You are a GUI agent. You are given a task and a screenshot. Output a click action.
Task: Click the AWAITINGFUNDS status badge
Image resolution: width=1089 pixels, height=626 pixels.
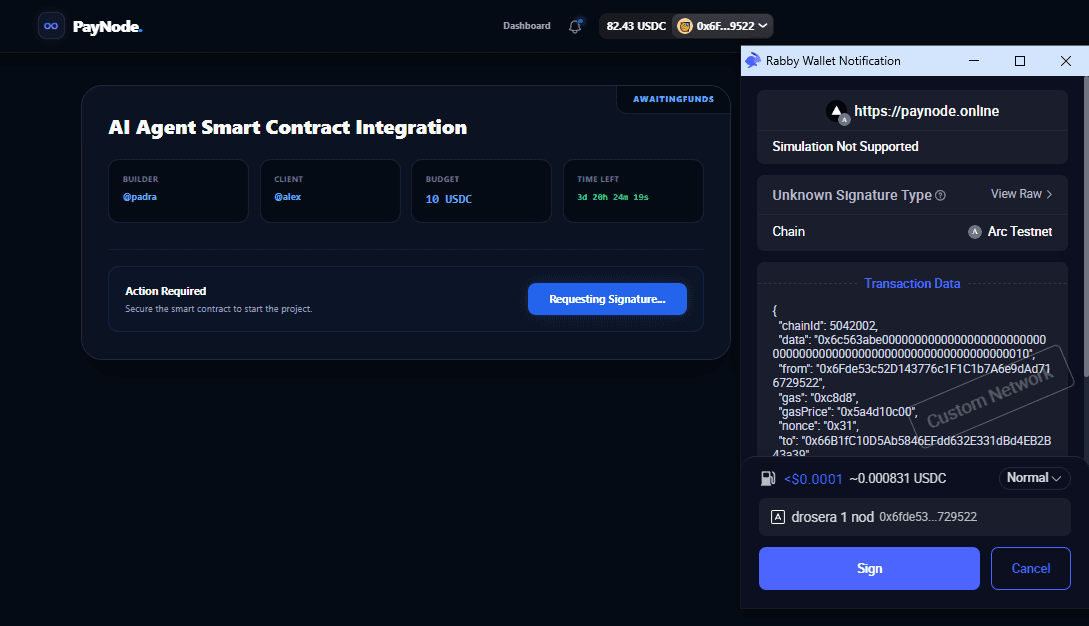point(673,99)
